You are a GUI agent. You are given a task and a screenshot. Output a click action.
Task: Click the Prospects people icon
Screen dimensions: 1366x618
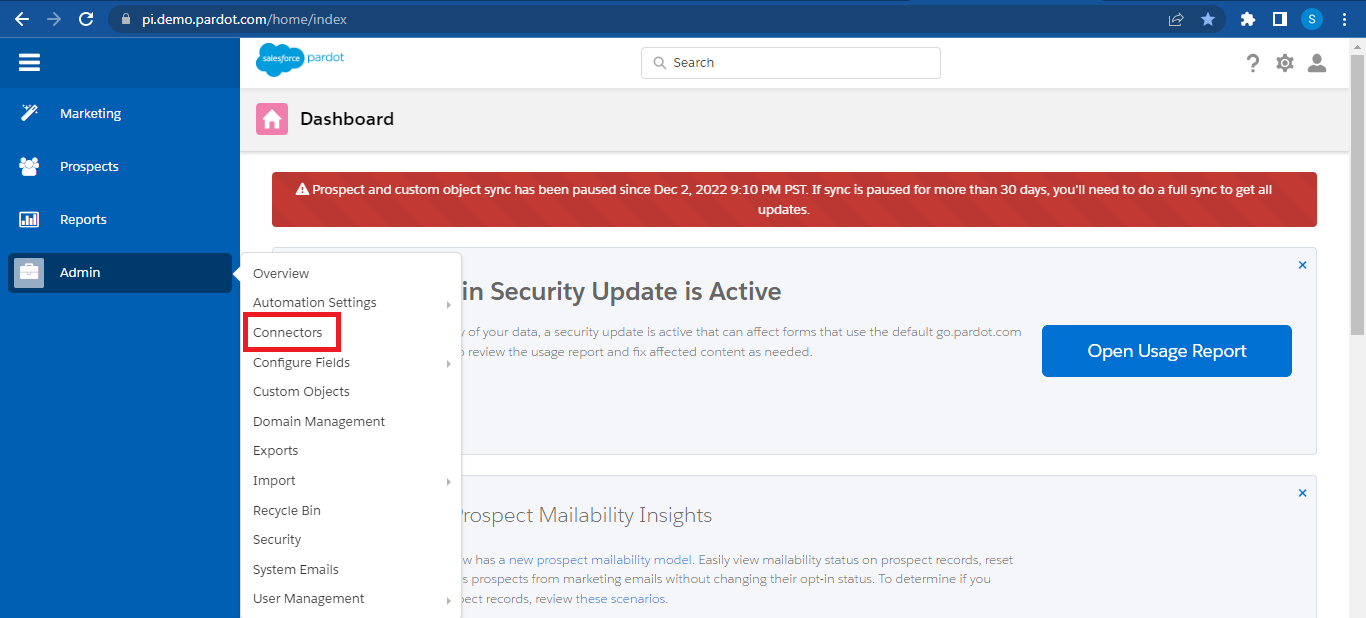click(29, 166)
